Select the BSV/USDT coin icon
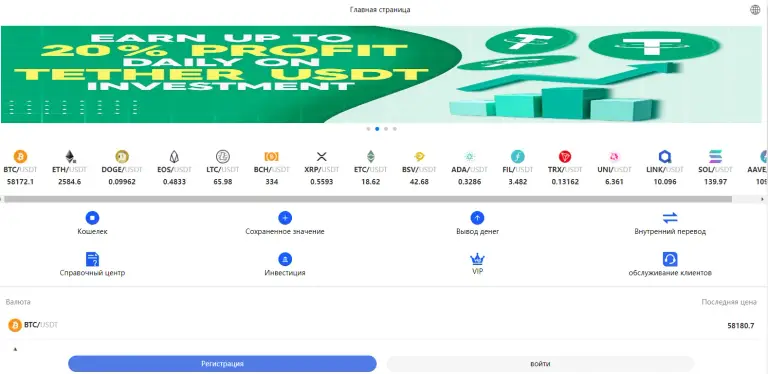The width and height of the screenshot is (768, 374). click(419, 157)
